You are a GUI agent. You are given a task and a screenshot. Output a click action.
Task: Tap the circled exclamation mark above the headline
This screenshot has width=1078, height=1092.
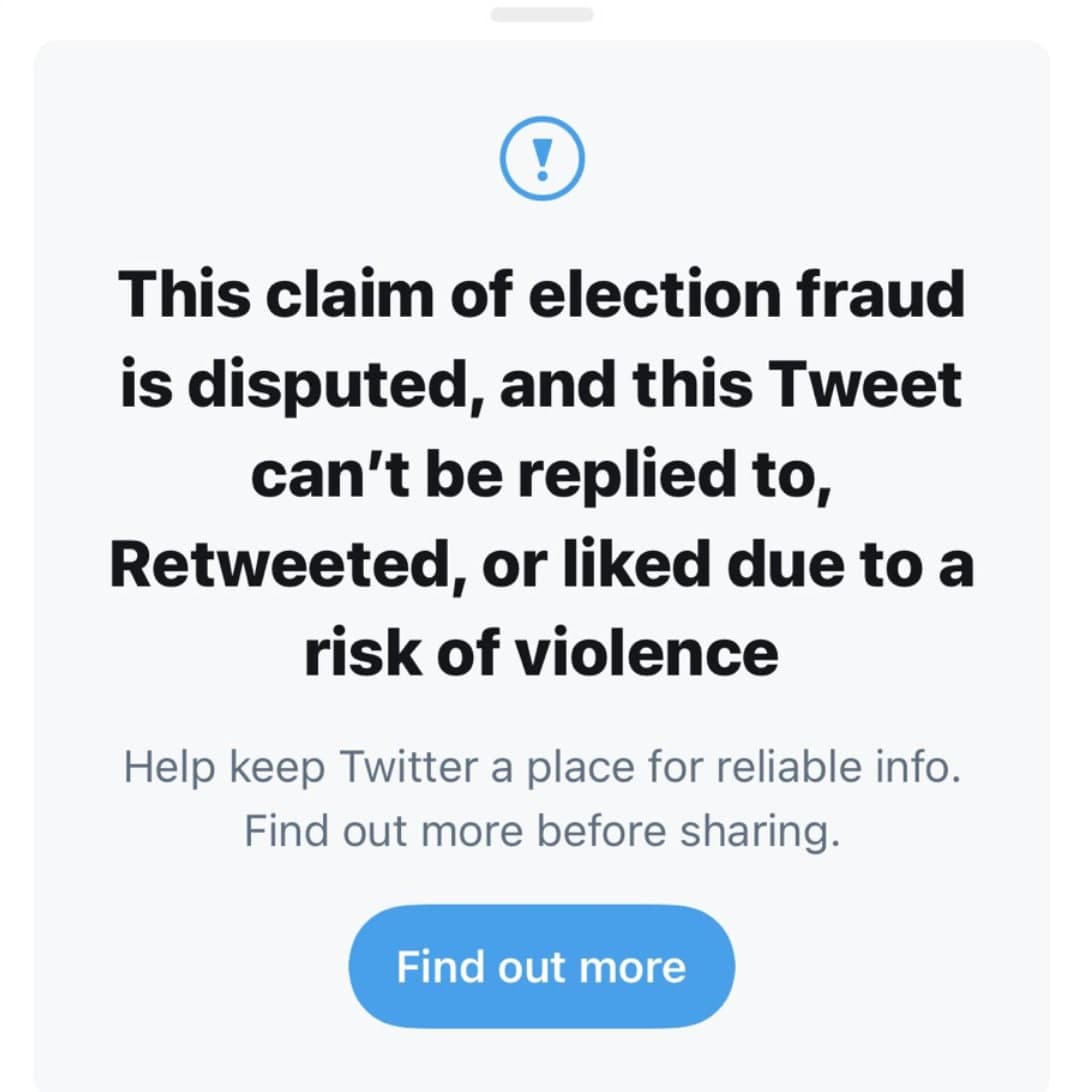541,158
